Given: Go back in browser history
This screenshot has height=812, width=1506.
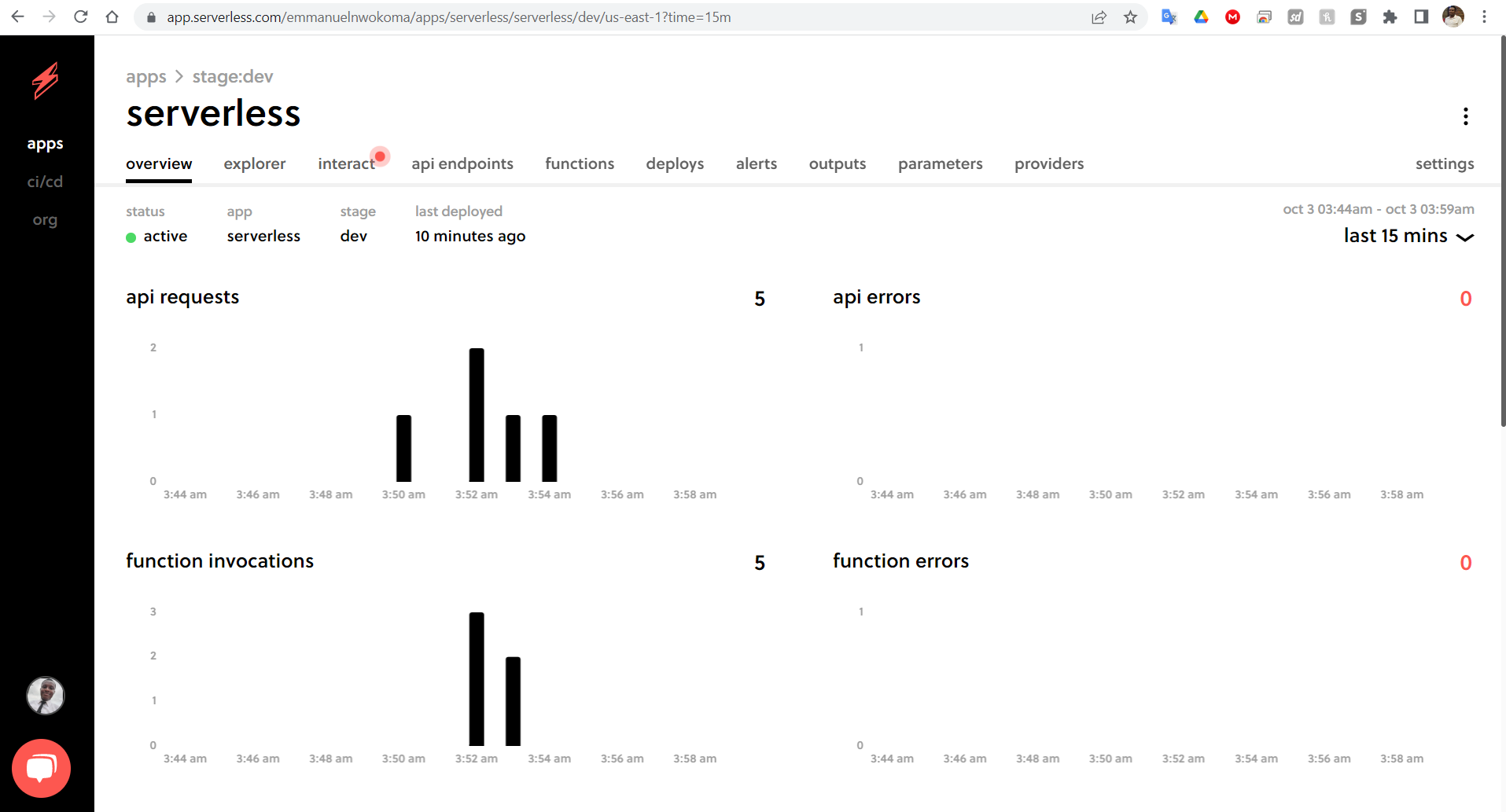Looking at the screenshot, I should [17, 17].
